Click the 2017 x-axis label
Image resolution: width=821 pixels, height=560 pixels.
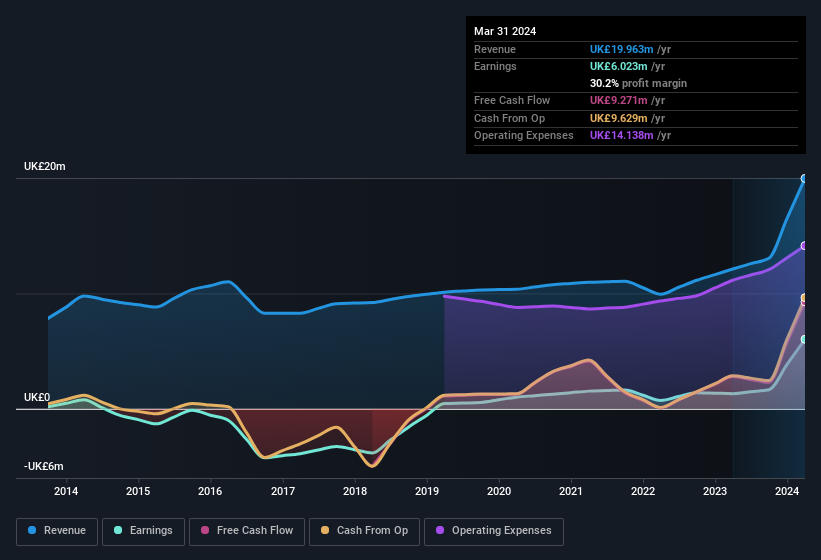[x=283, y=491]
